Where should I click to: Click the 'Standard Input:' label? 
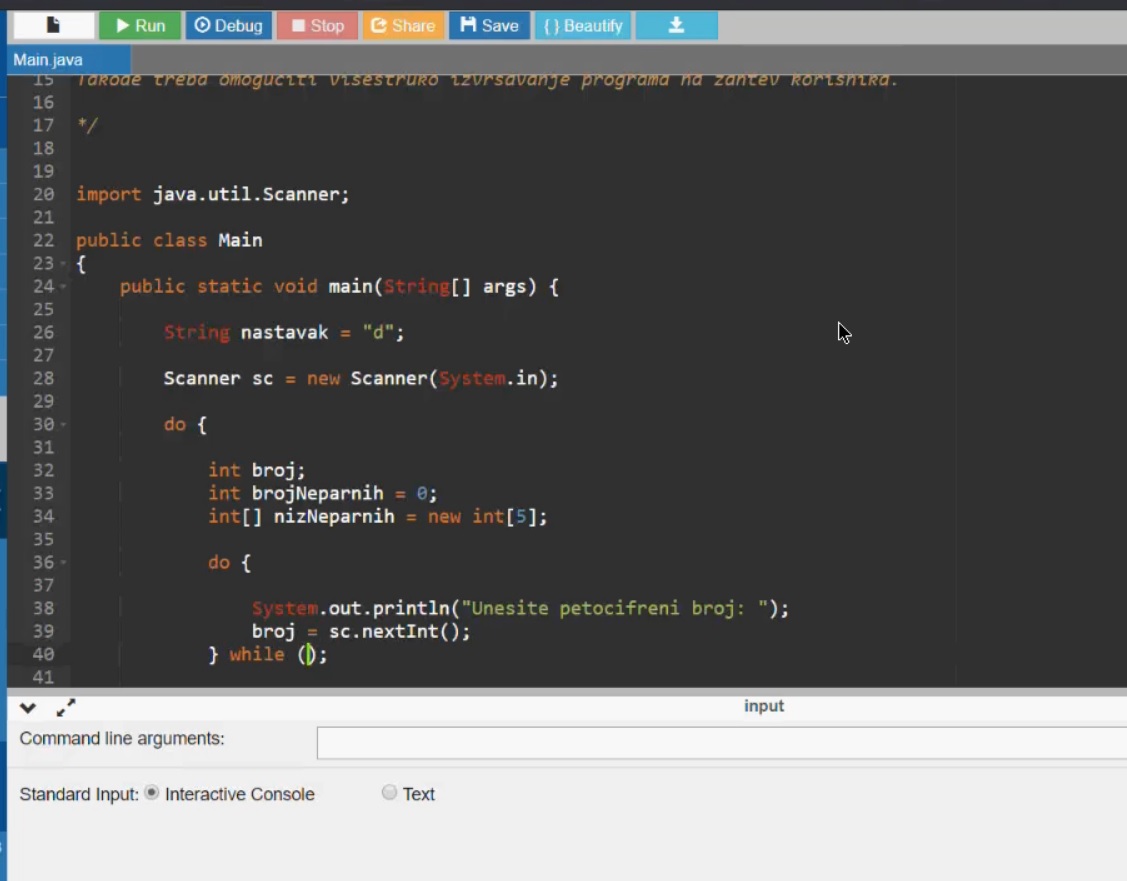tap(78, 794)
